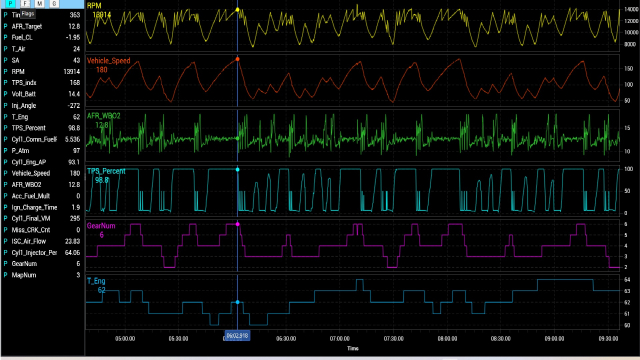This screenshot has width=640, height=360.
Task: Click the Volt_Batt value 14.4
Action: 74,94
